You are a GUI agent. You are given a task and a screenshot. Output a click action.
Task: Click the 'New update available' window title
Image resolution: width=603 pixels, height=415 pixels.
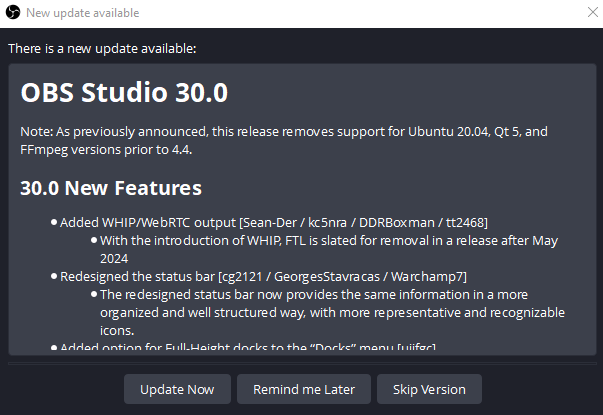coord(83,13)
